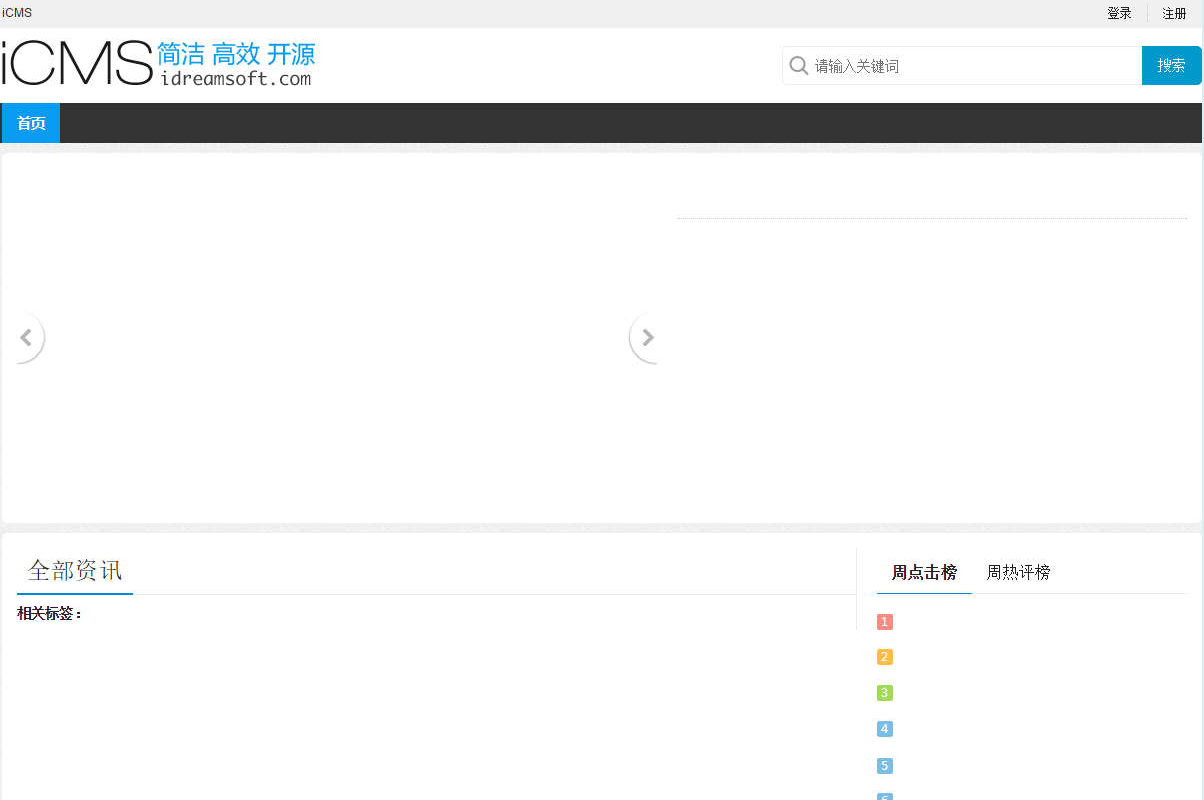Select ranking item number 4
The width and height of the screenshot is (1204, 800).
884,729
